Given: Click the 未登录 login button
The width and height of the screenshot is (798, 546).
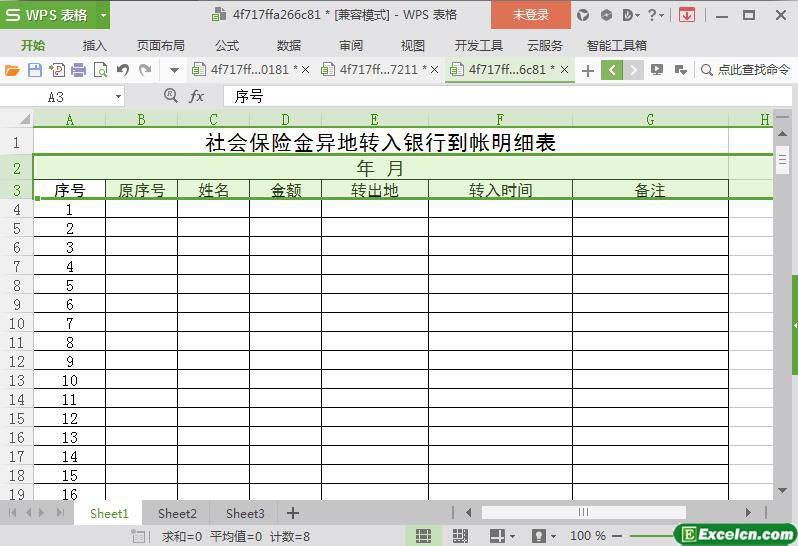Looking at the screenshot, I should click(531, 15).
